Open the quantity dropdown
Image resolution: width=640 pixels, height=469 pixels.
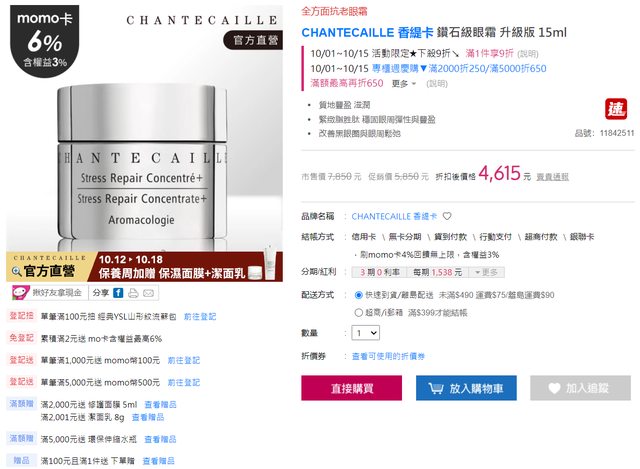[366, 333]
